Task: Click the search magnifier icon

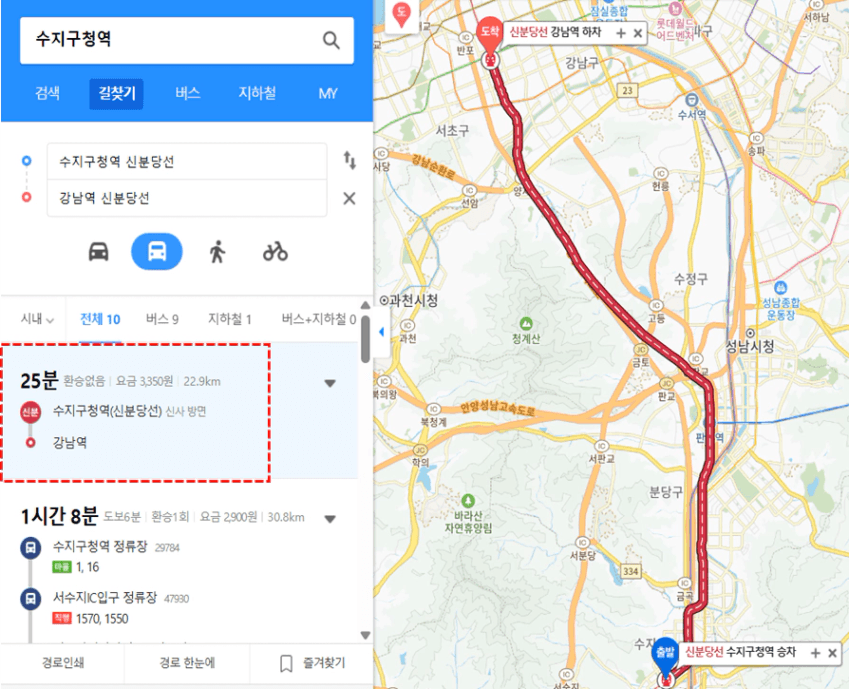Action: coord(331,40)
